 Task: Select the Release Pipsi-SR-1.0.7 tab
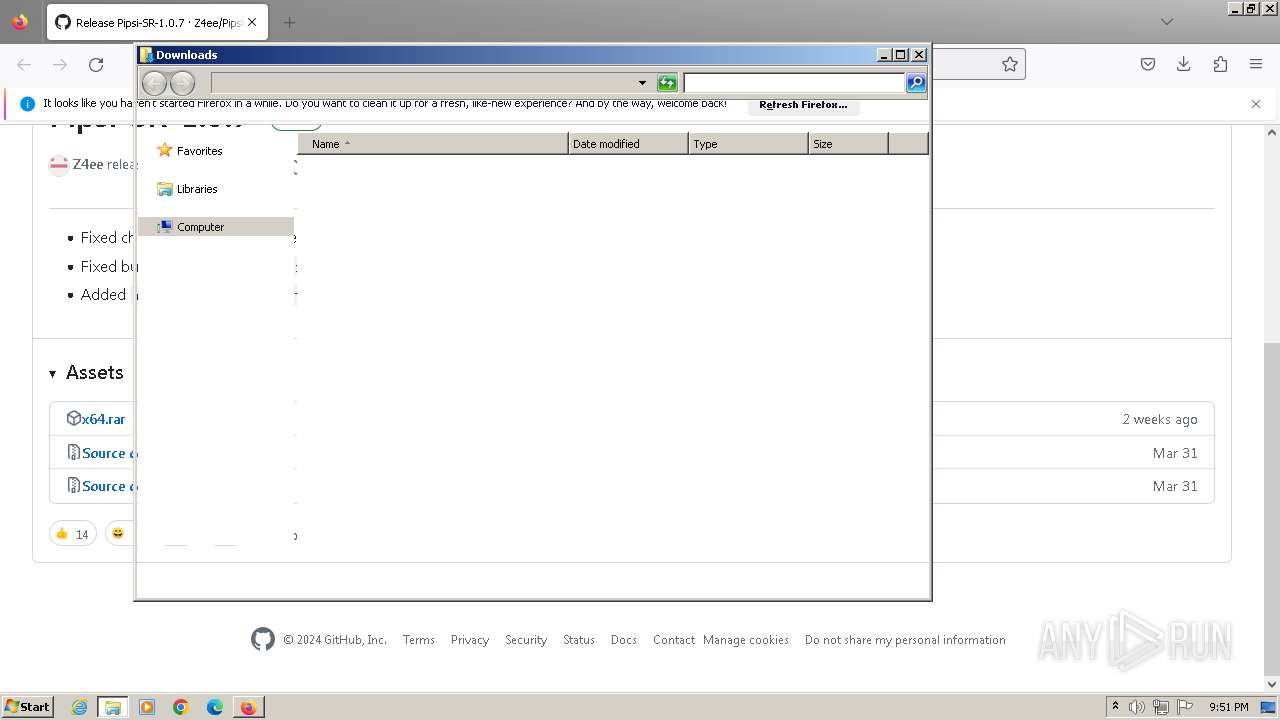coord(156,22)
